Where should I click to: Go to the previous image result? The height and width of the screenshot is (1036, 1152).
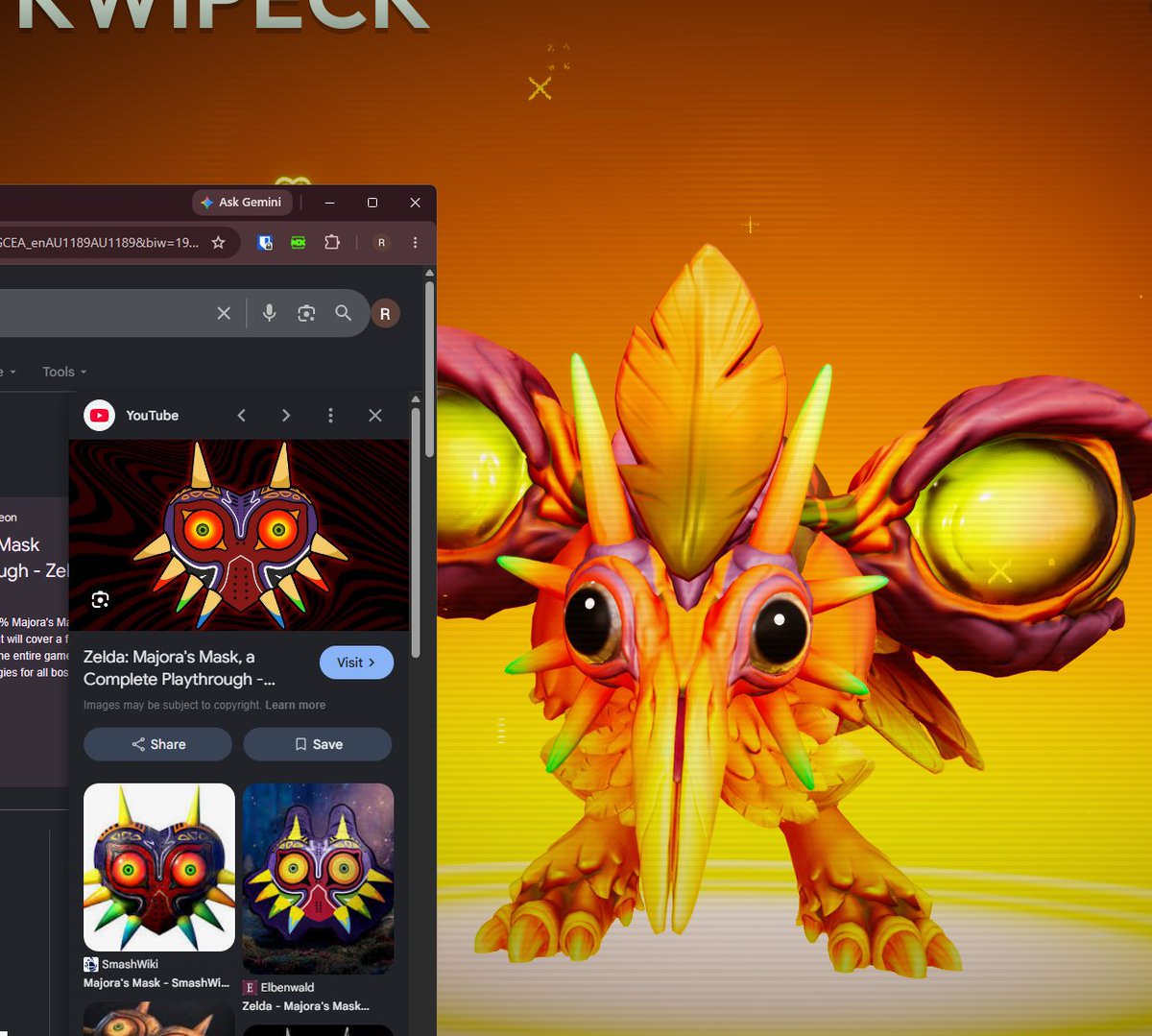click(x=242, y=415)
